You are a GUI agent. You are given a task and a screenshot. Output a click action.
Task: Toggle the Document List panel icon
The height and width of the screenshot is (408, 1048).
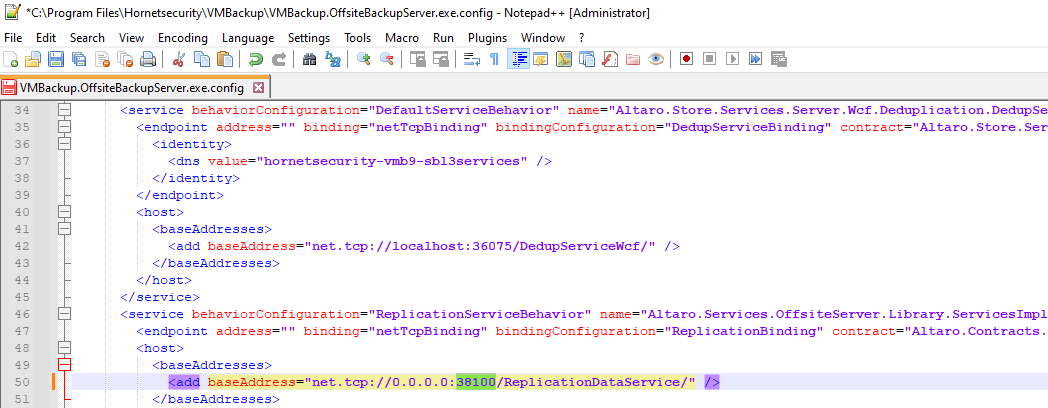[x=587, y=60]
